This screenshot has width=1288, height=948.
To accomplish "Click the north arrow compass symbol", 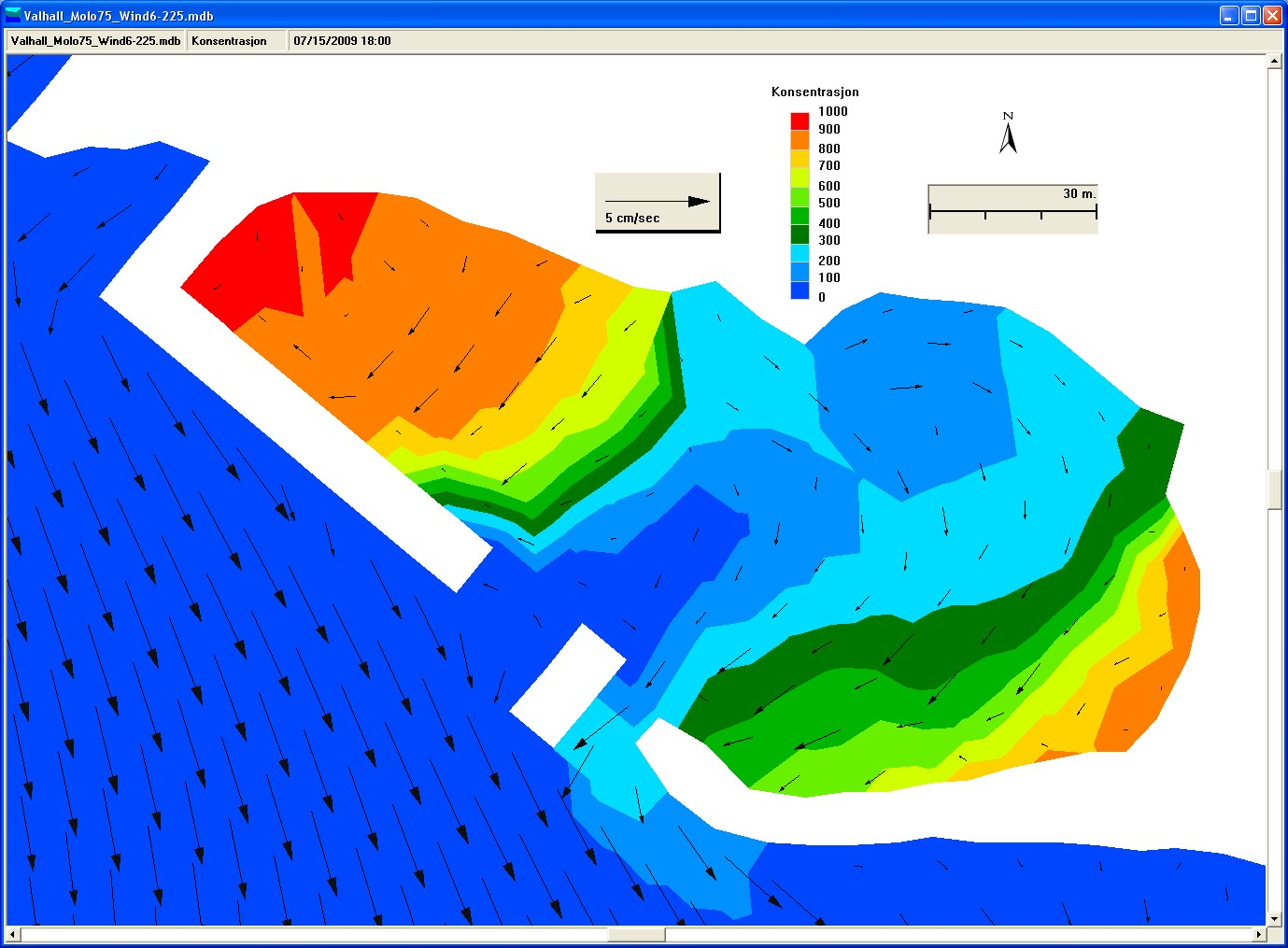I will click(1008, 134).
